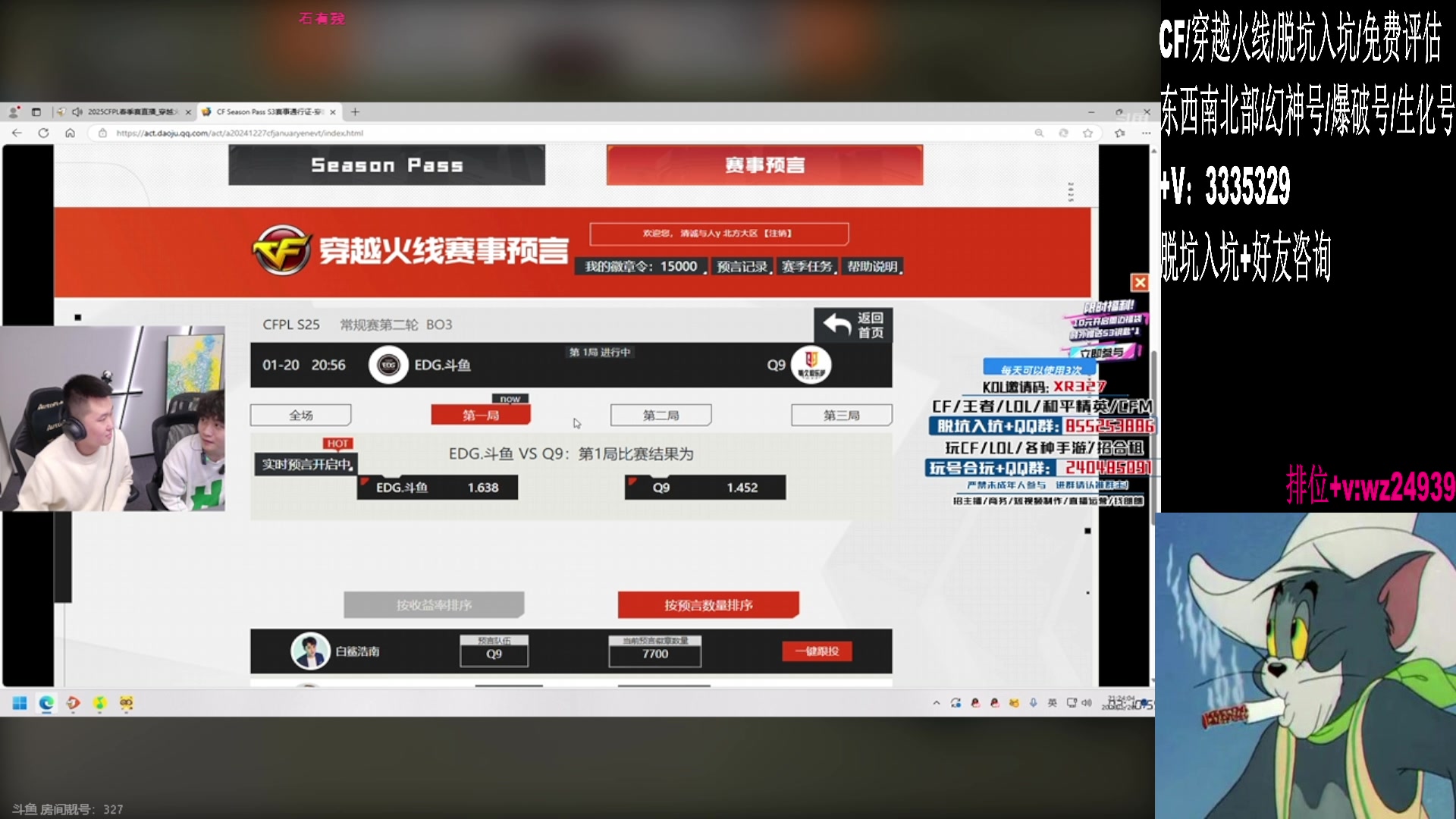Image resolution: width=1456 pixels, height=819 pixels.
Task: Click 我的徽章令 15000 balance
Action: (x=641, y=267)
